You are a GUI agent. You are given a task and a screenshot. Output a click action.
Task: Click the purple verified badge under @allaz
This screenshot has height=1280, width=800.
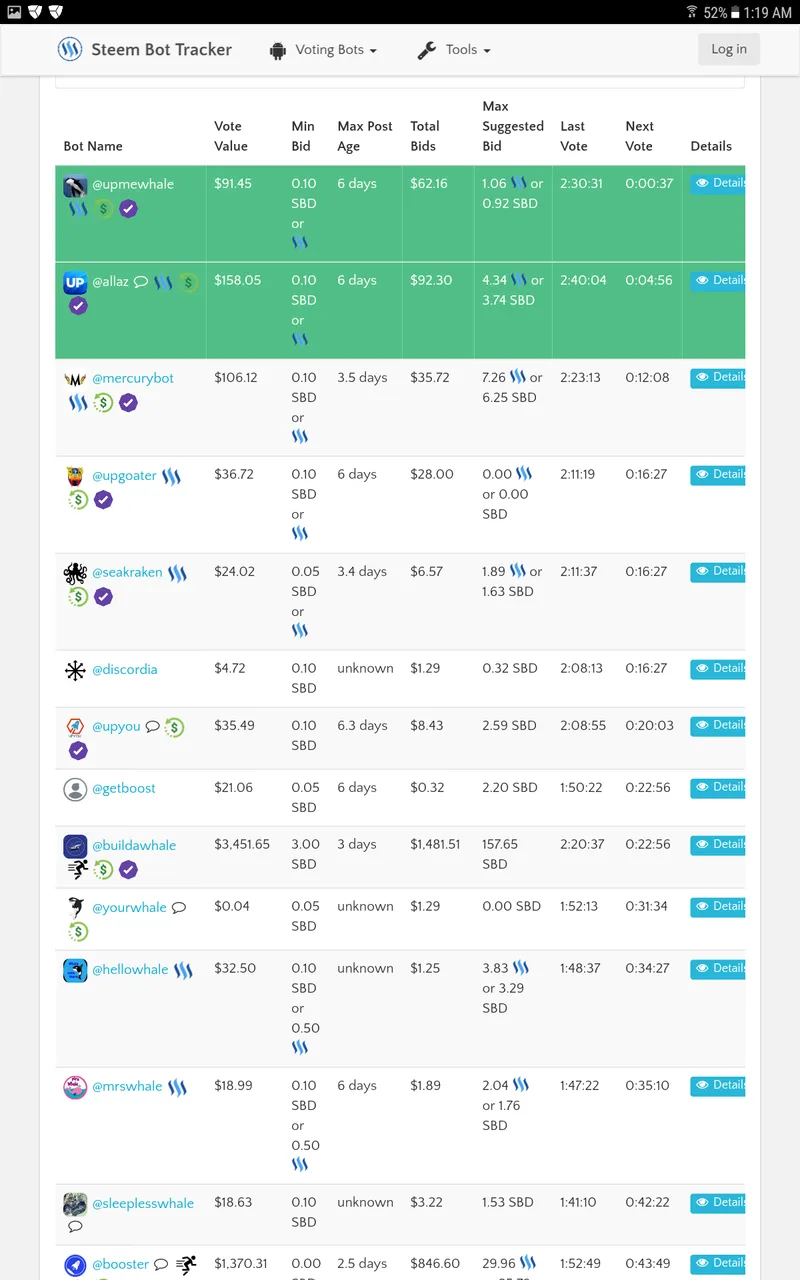coord(78,306)
